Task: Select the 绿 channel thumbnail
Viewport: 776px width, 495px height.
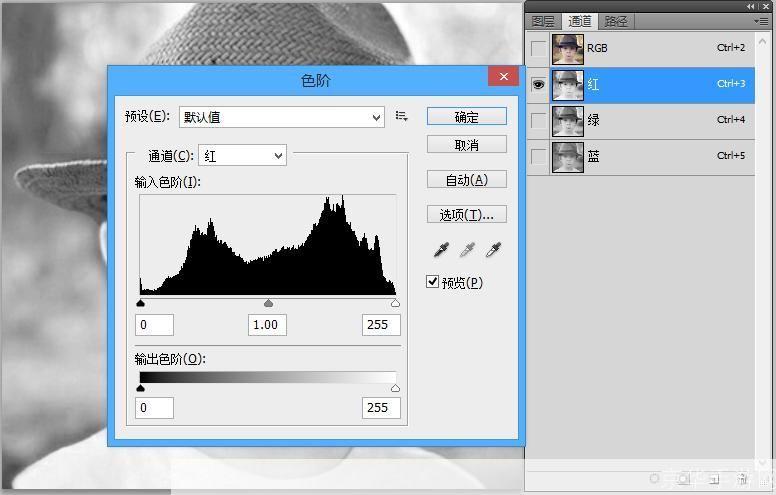Action: [x=568, y=121]
